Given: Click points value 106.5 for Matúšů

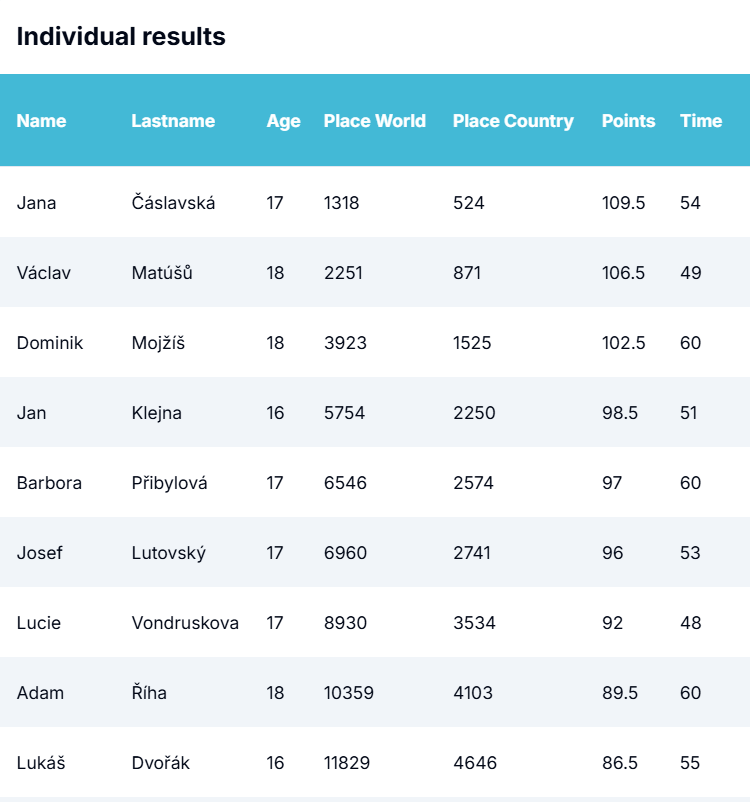Looking at the screenshot, I should (x=623, y=273).
